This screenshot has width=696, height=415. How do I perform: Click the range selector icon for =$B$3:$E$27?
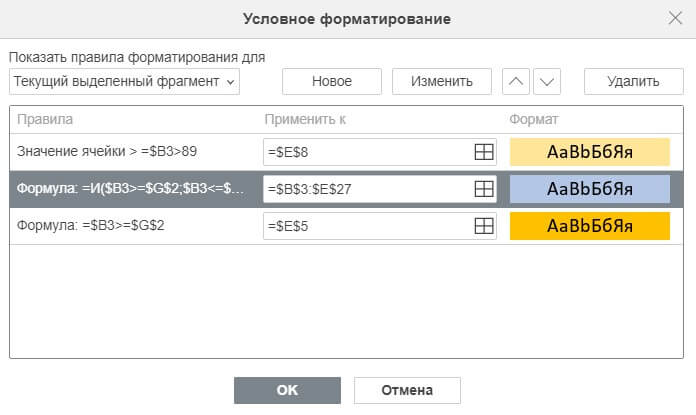coord(483,189)
